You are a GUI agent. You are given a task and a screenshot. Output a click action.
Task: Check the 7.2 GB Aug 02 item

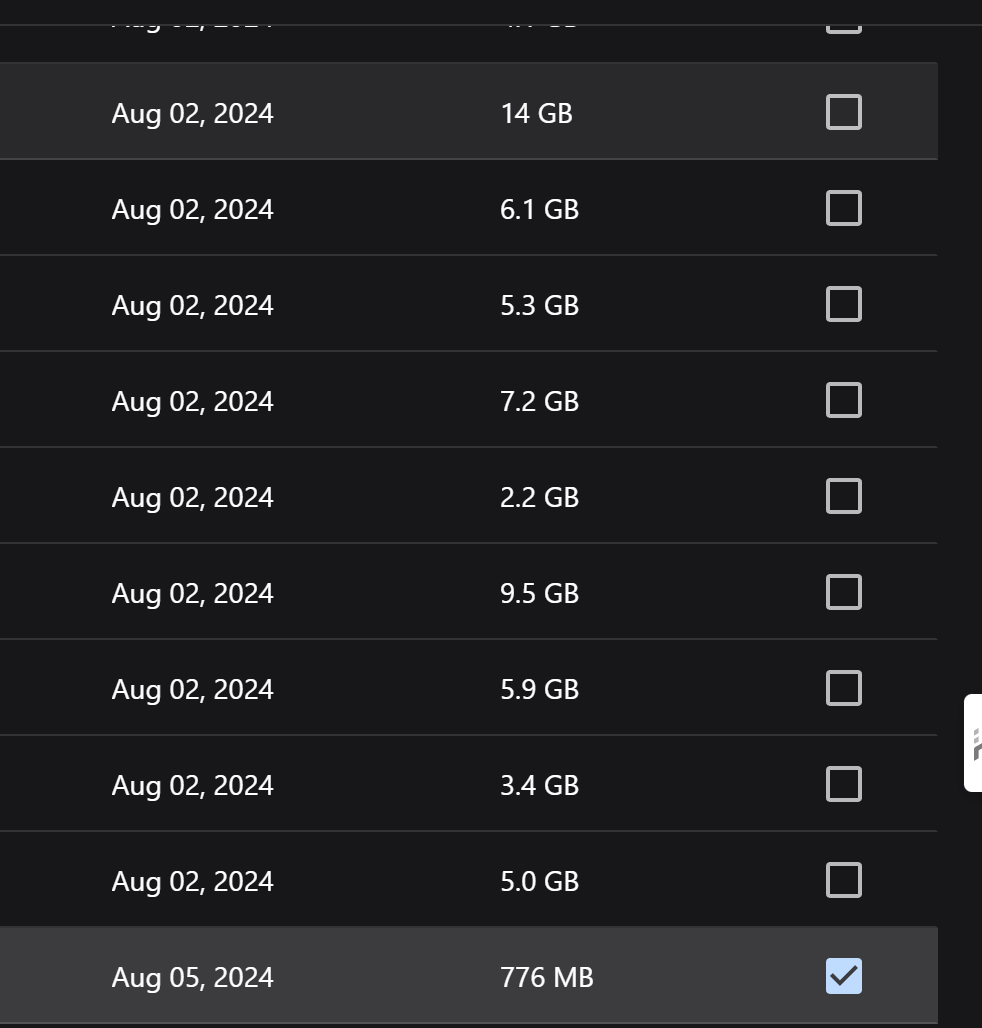click(x=843, y=400)
